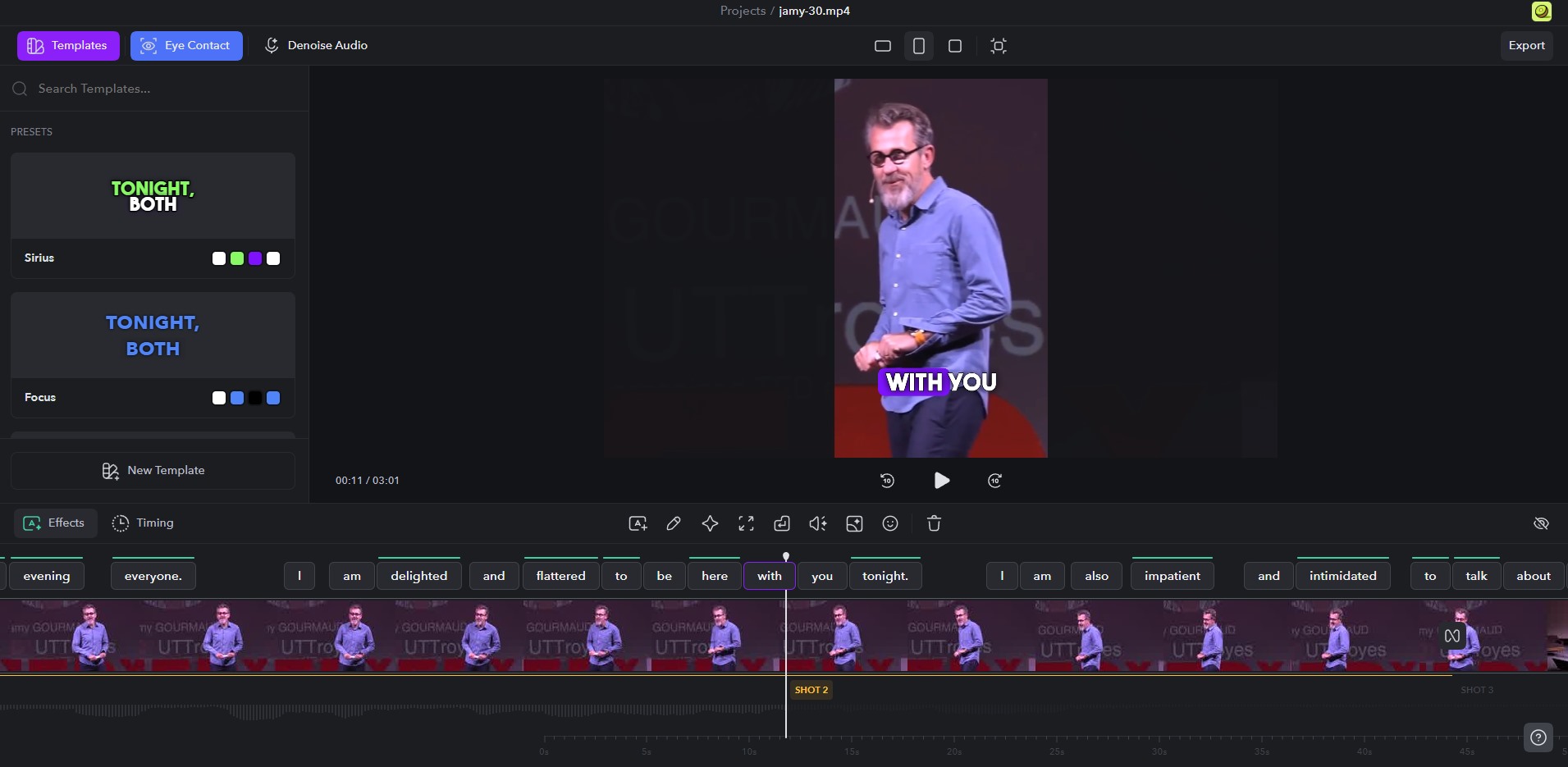
Task: Click the fullscreen frame icon in toolbar
Action: tap(746, 523)
